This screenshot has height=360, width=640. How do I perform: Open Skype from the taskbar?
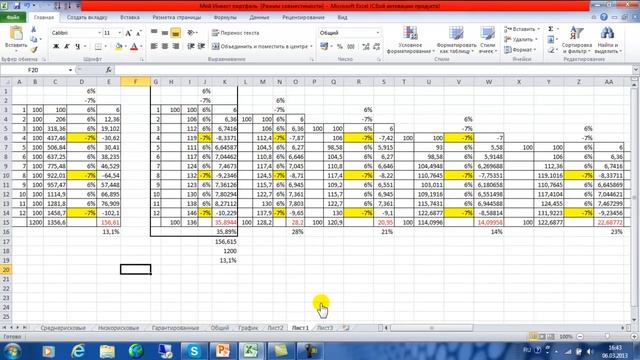(x=194, y=351)
